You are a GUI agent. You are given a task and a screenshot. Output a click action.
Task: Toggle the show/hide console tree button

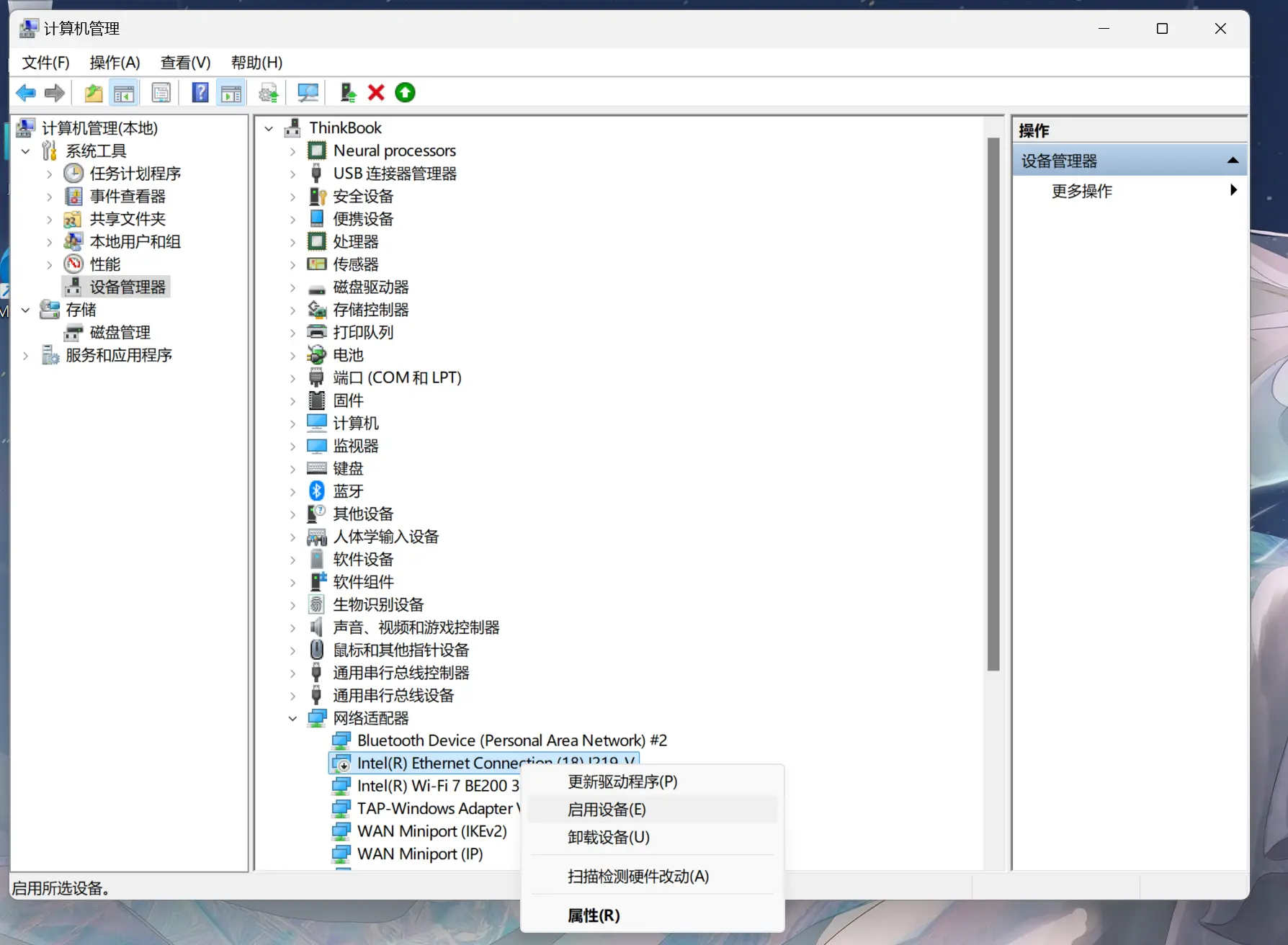124,93
